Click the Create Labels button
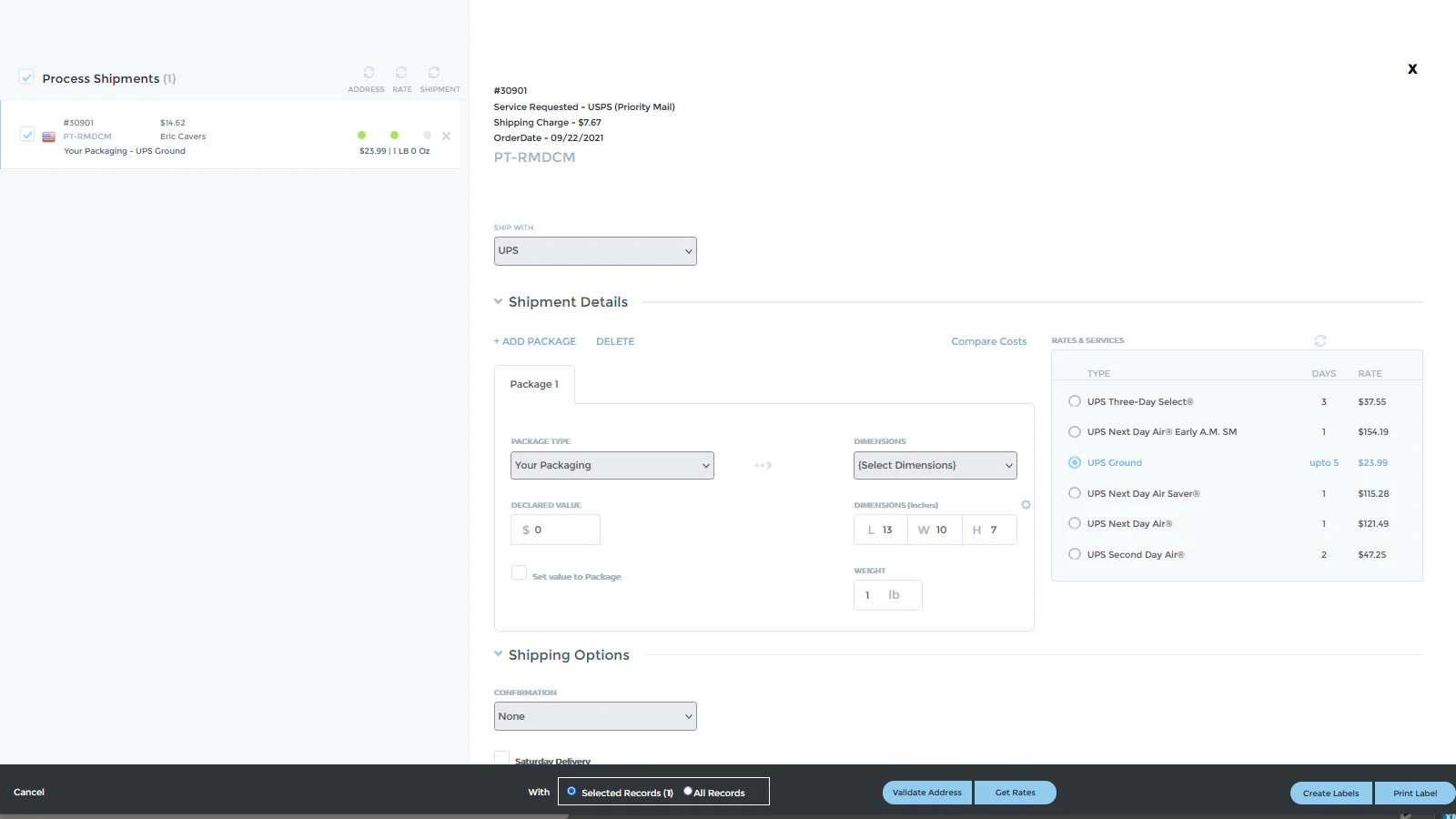The width and height of the screenshot is (1456, 819). click(x=1330, y=794)
